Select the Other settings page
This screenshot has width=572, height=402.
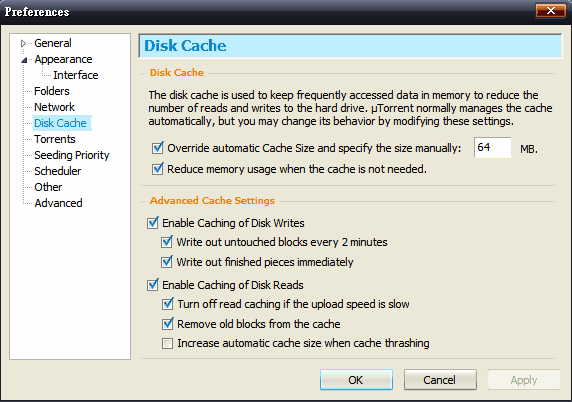[48, 187]
